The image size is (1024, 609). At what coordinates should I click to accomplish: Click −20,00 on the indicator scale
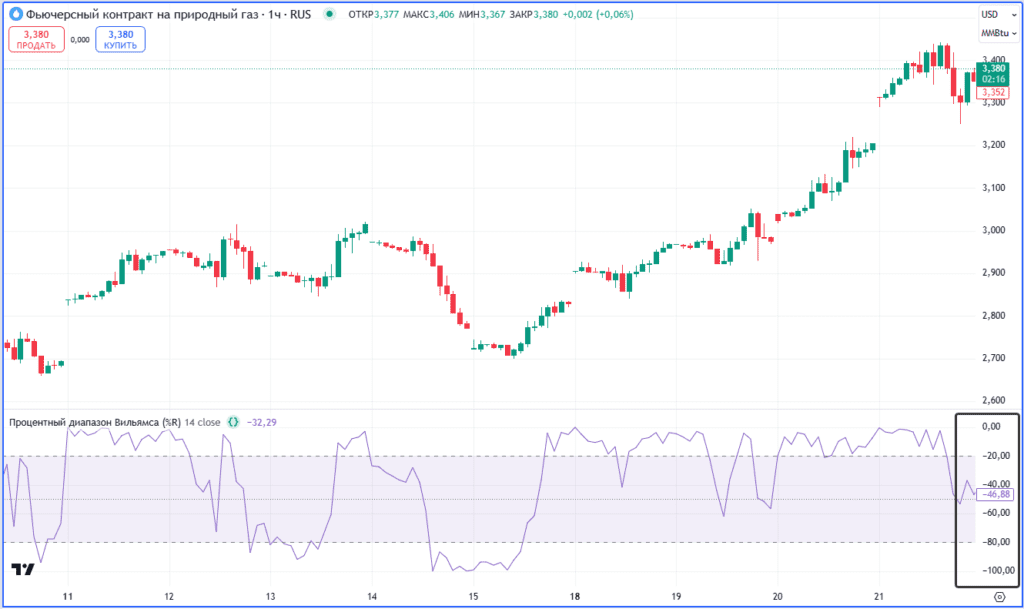[x=995, y=456]
